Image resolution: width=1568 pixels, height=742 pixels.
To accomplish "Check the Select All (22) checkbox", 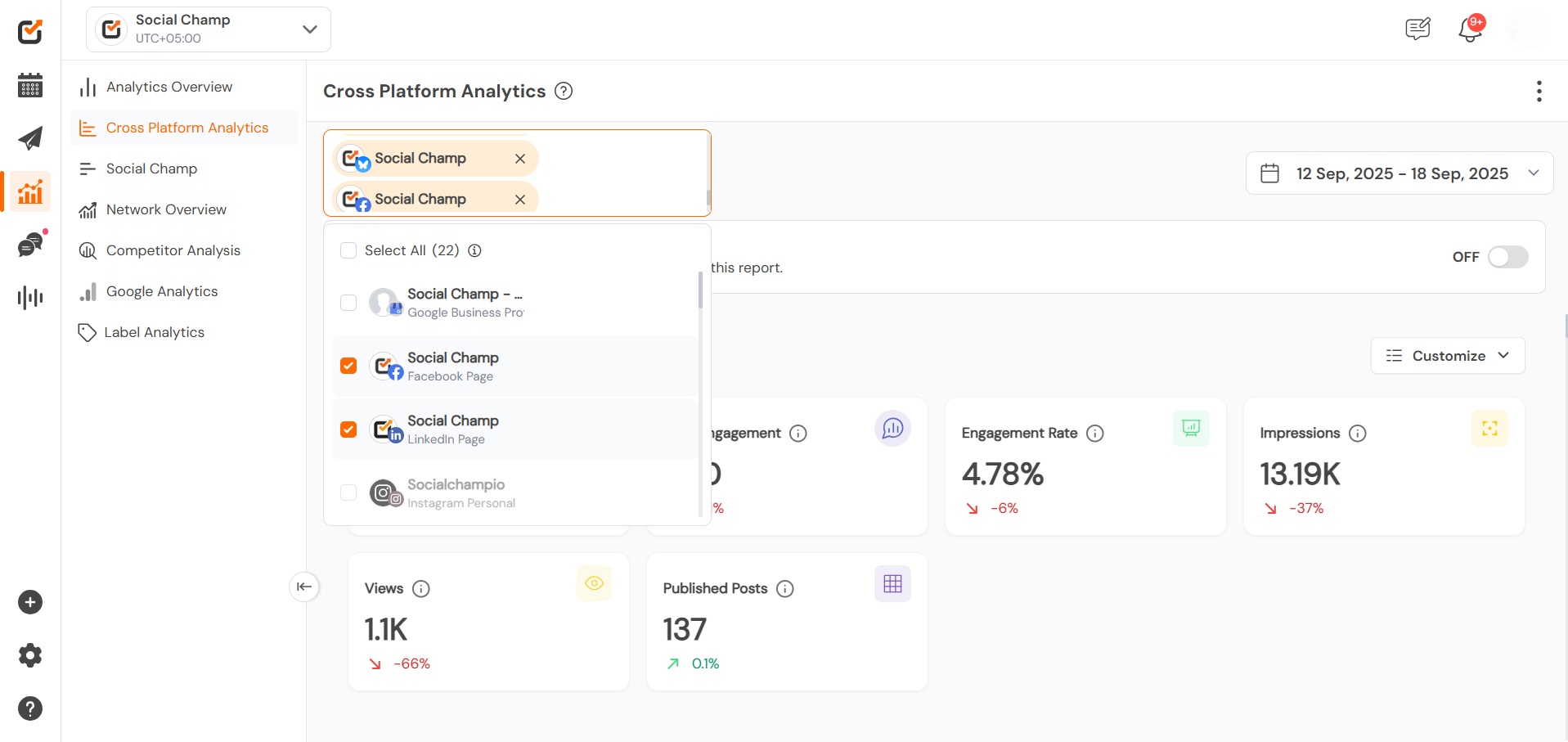I will coord(348,250).
